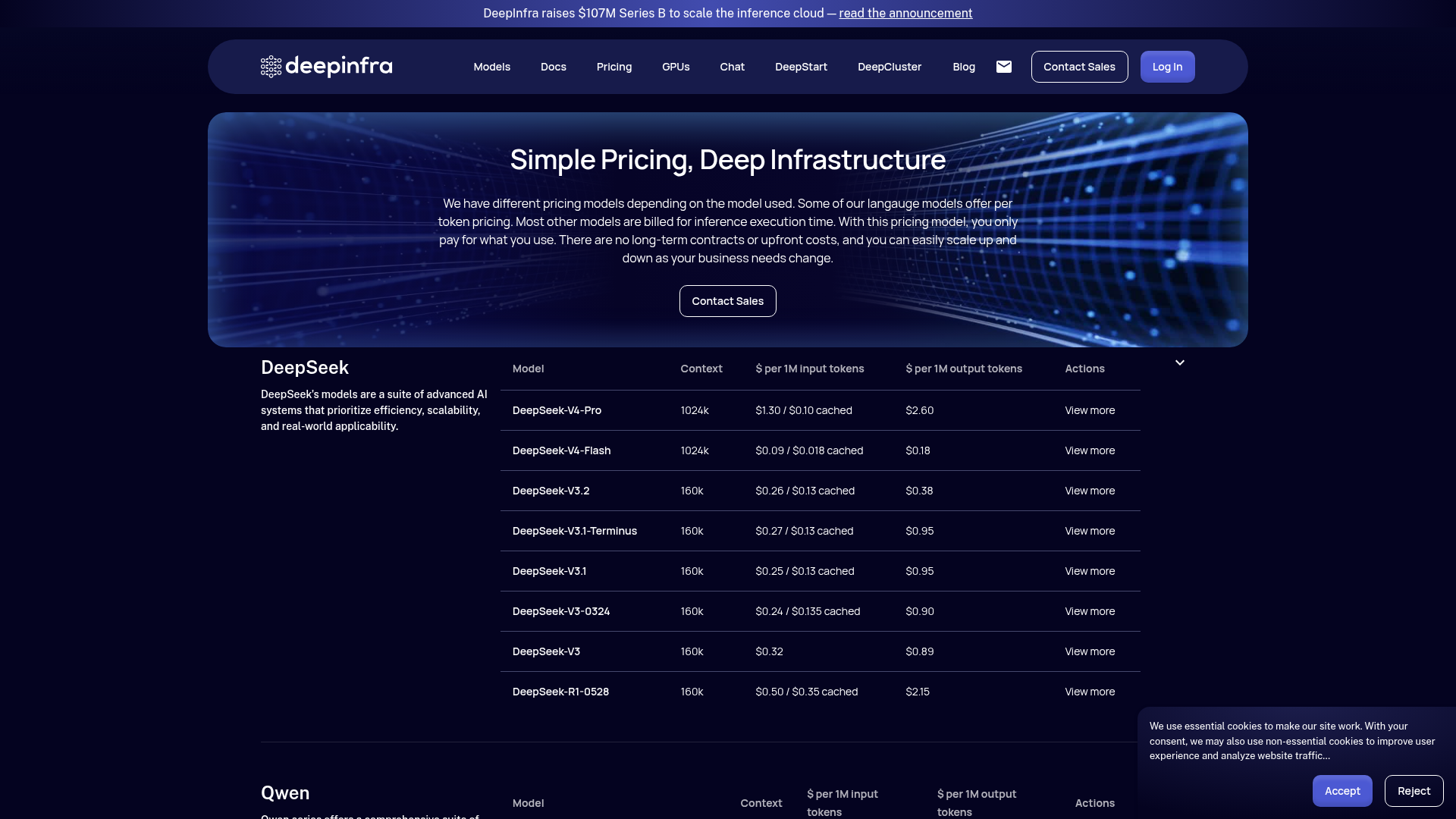
Task: Select the DeepSeek-V3.2 model name
Action: pos(551,491)
